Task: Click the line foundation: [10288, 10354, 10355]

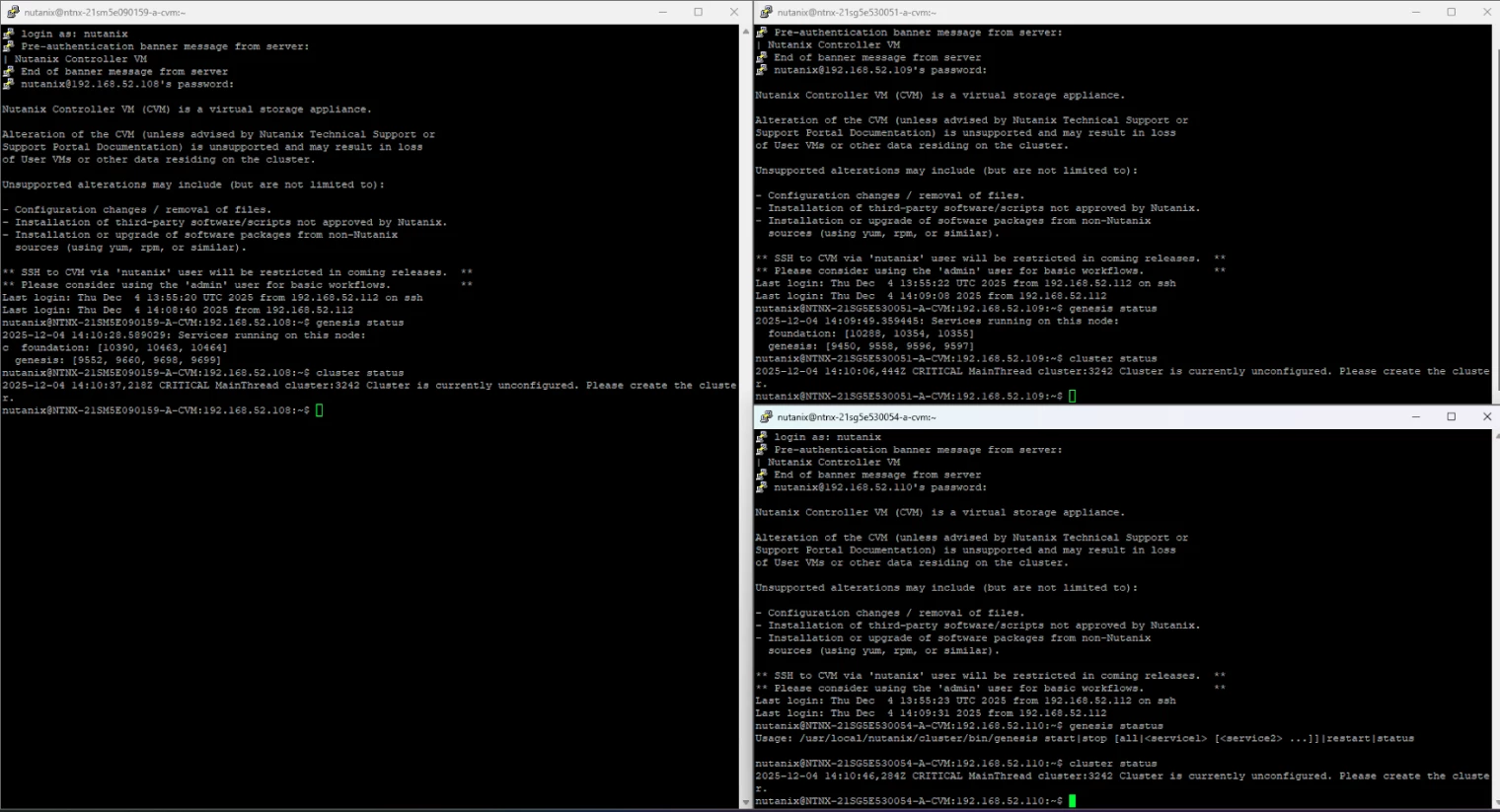Action: [870, 333]
